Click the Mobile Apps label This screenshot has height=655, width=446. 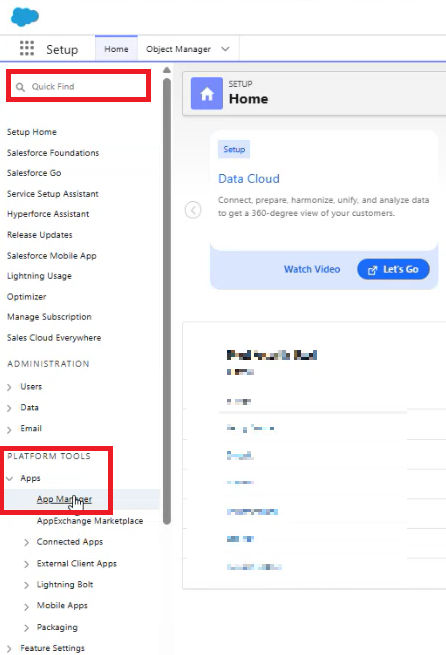point(62,606)
